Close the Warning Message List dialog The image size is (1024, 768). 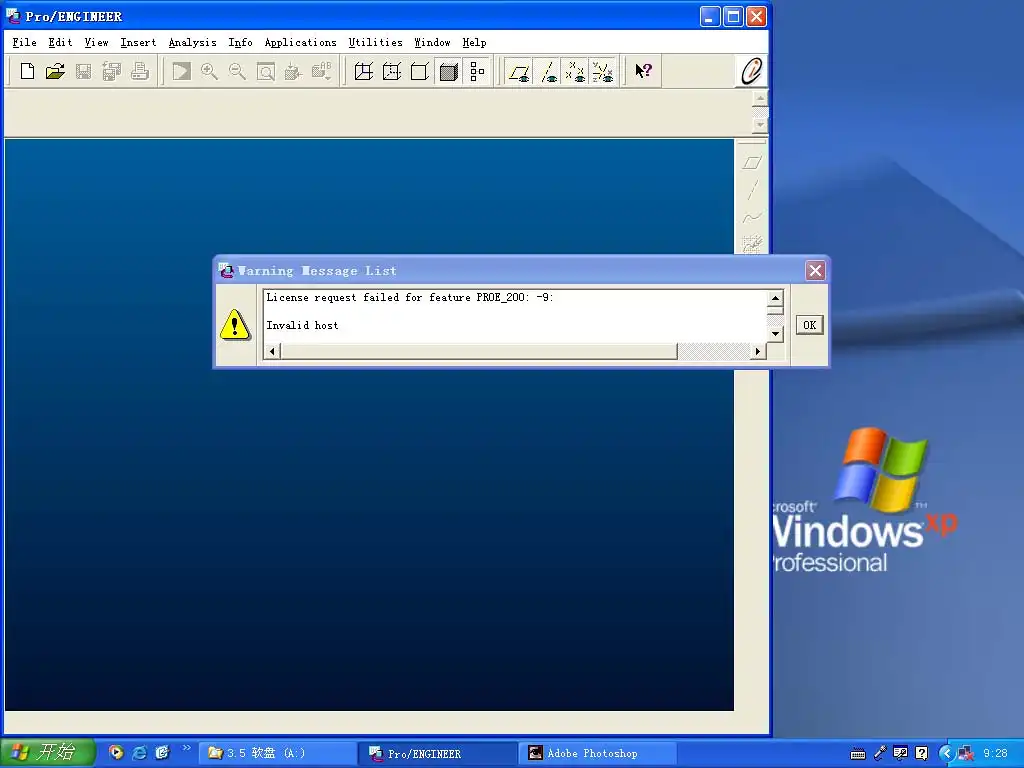pyautogui.click(x=815, y=271)
